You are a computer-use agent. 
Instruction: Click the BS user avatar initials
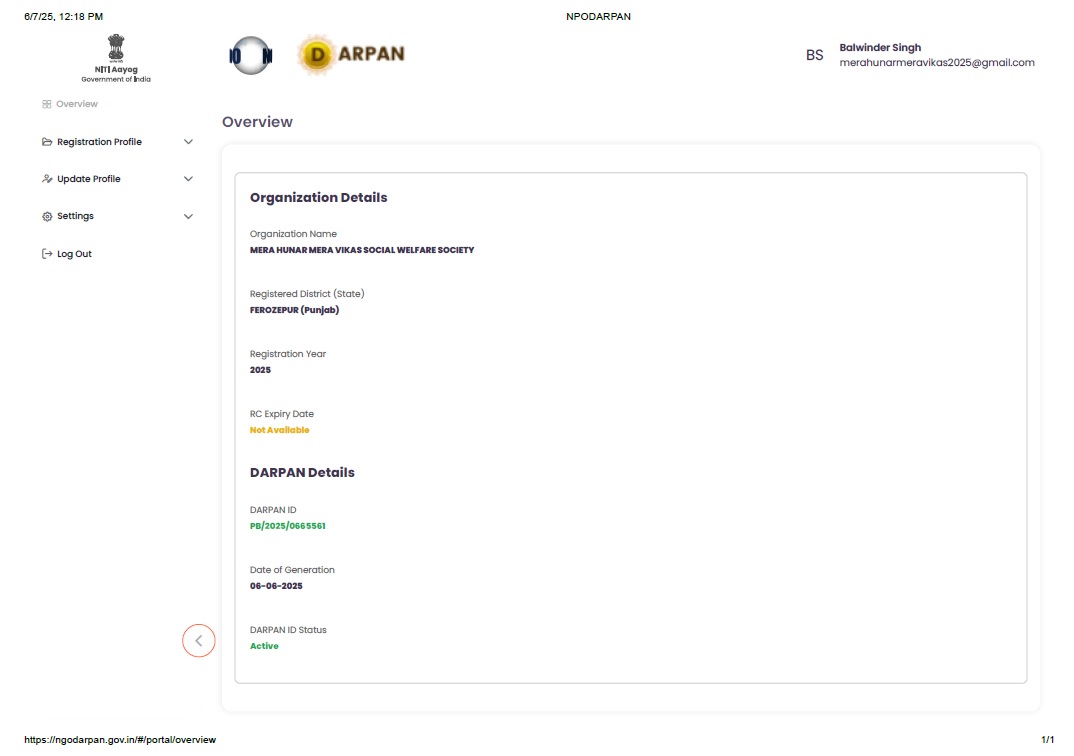tap(814, 55)
